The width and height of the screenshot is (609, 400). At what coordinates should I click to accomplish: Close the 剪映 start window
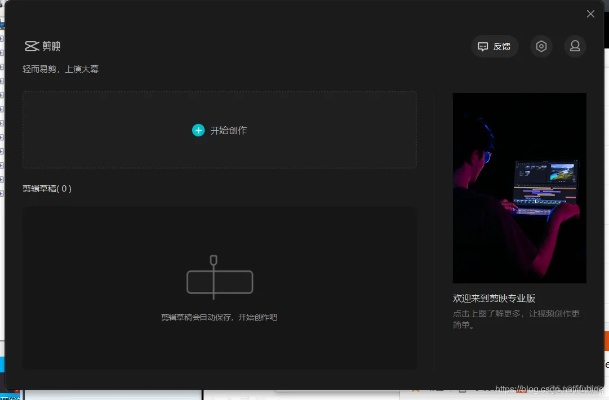(x=590, y=14)
